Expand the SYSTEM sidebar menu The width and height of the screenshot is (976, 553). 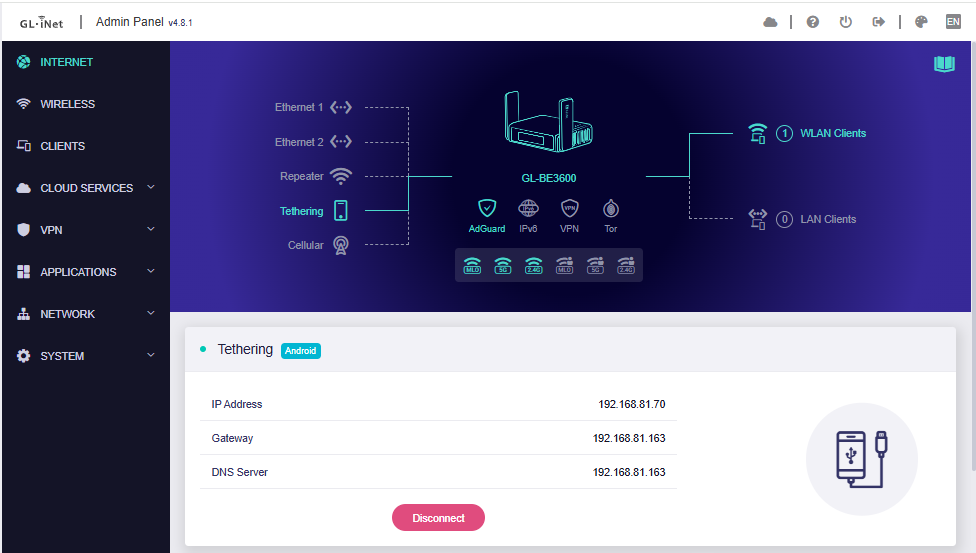85,356
